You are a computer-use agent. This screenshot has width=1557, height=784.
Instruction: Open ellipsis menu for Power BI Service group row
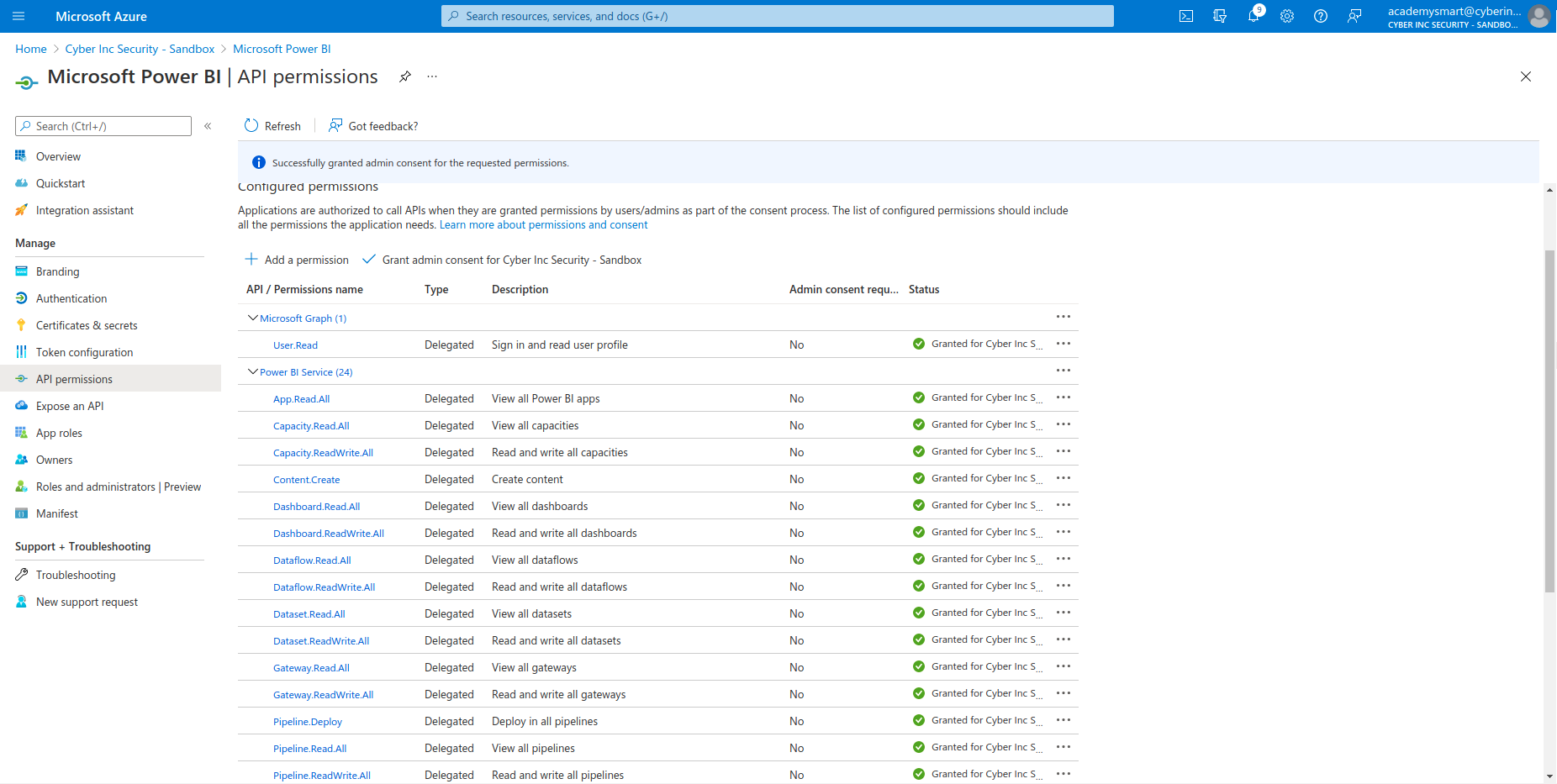[1064, 371]
